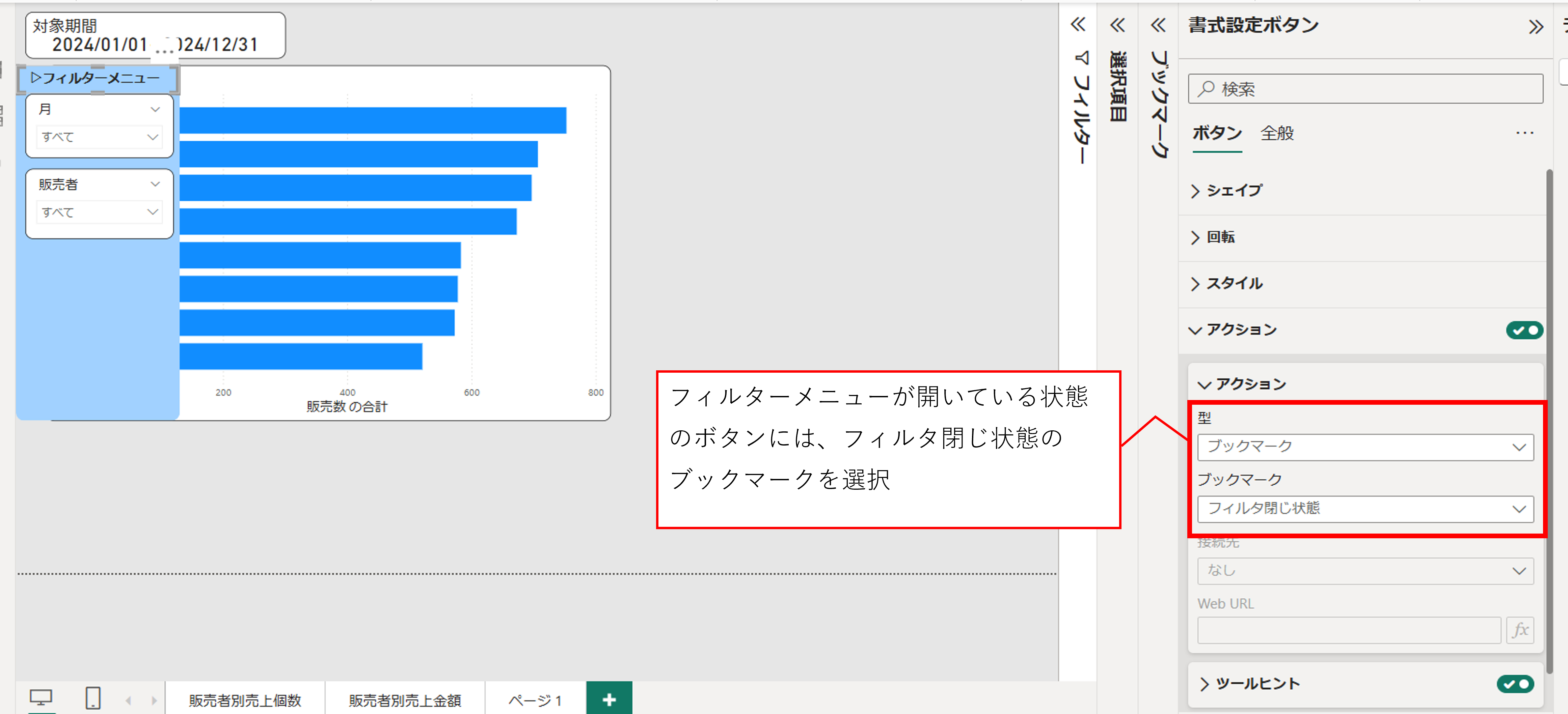Click the Web URL input field
This screenshot has height=714, width=1568.
1349,629
